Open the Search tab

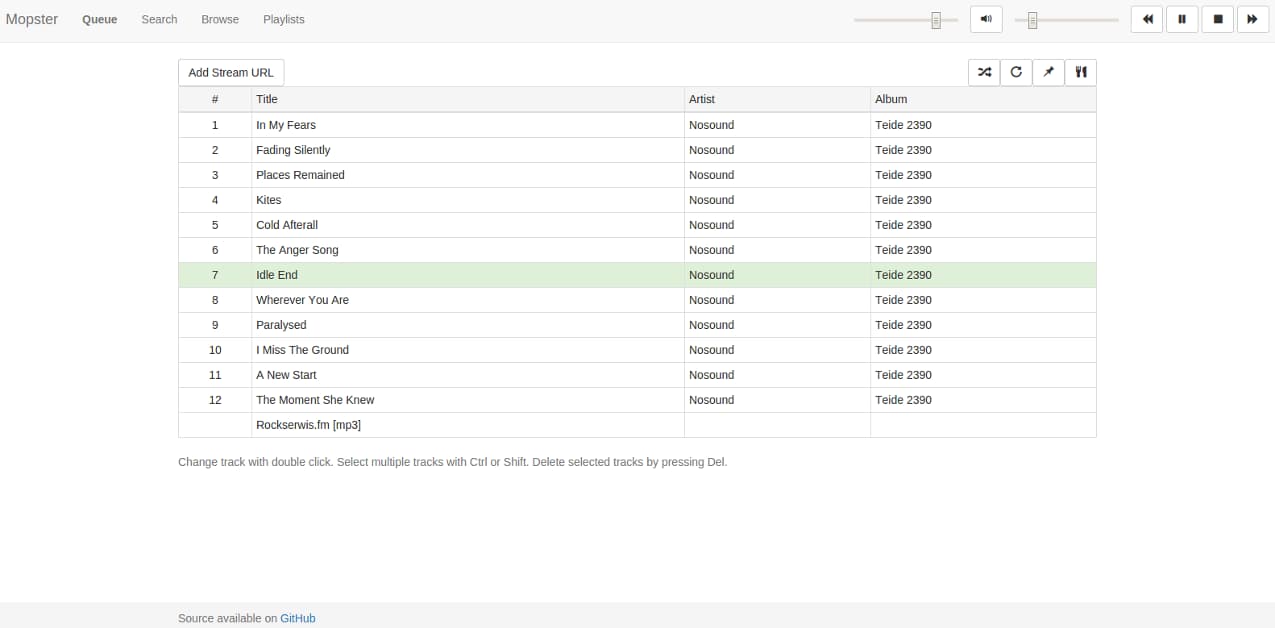pyautogui.click(x=159, y=19)
